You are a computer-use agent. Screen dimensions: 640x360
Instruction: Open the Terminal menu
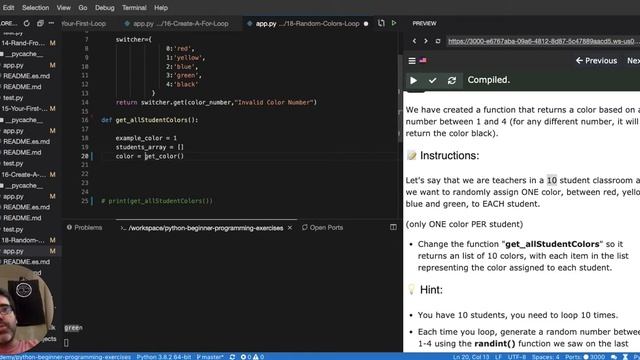pyautogui.click(x=134, y=8)
